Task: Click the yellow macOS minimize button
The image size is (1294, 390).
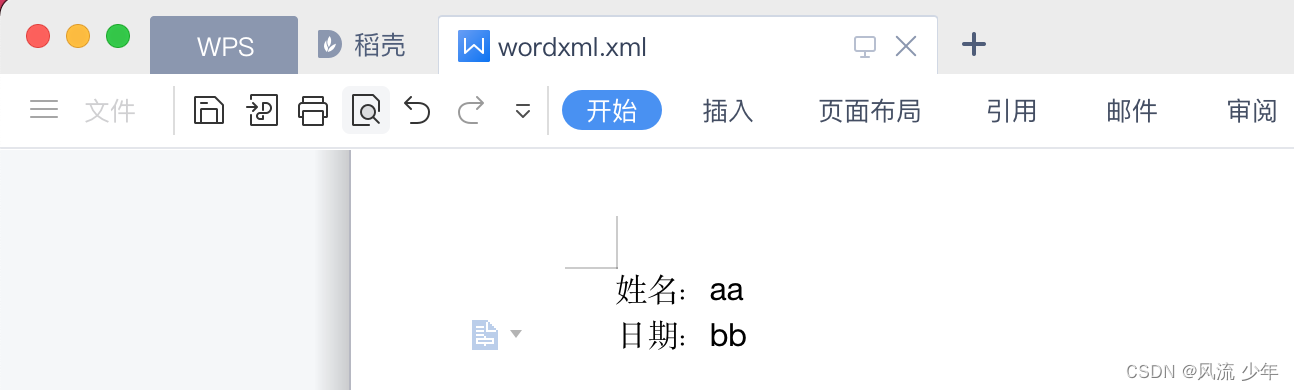Action: (x=78, y=37)
